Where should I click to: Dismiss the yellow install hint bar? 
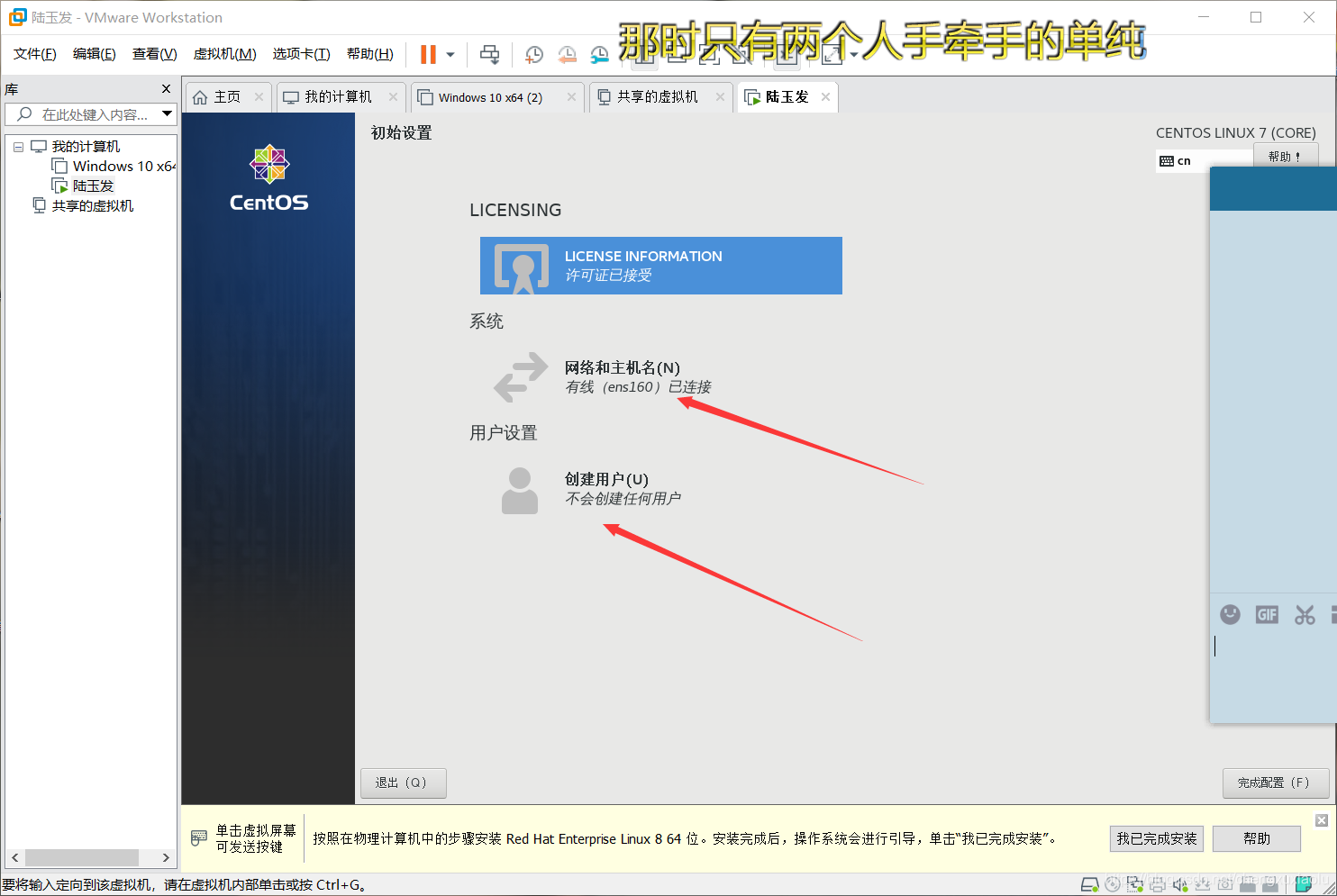pyautogui.click(x=1322, y=820)
